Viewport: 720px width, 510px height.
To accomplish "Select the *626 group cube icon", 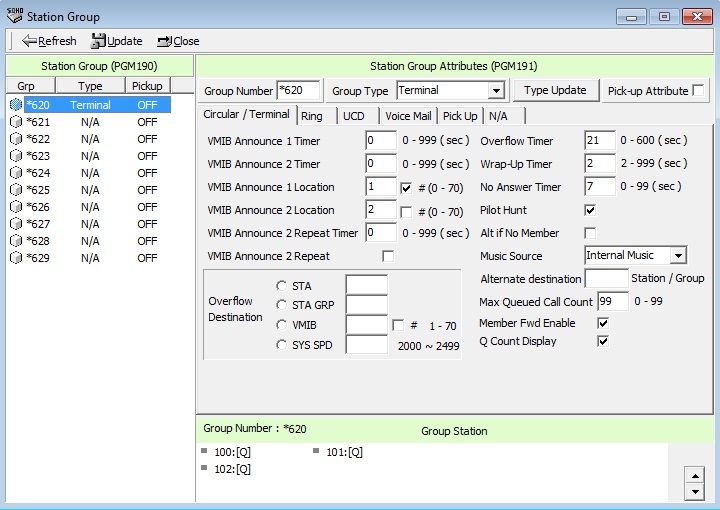I will coord(15,207).
